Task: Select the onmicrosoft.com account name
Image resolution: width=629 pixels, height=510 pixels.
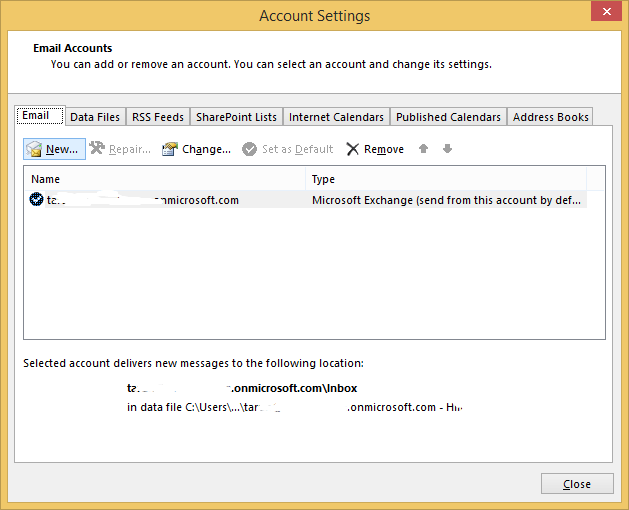Action: (143, 200)
